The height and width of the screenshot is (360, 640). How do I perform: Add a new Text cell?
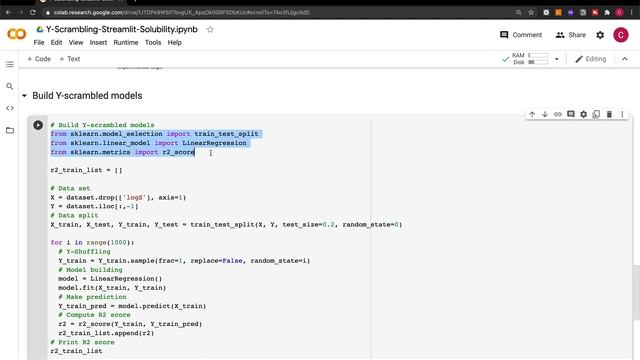point(70,59)
